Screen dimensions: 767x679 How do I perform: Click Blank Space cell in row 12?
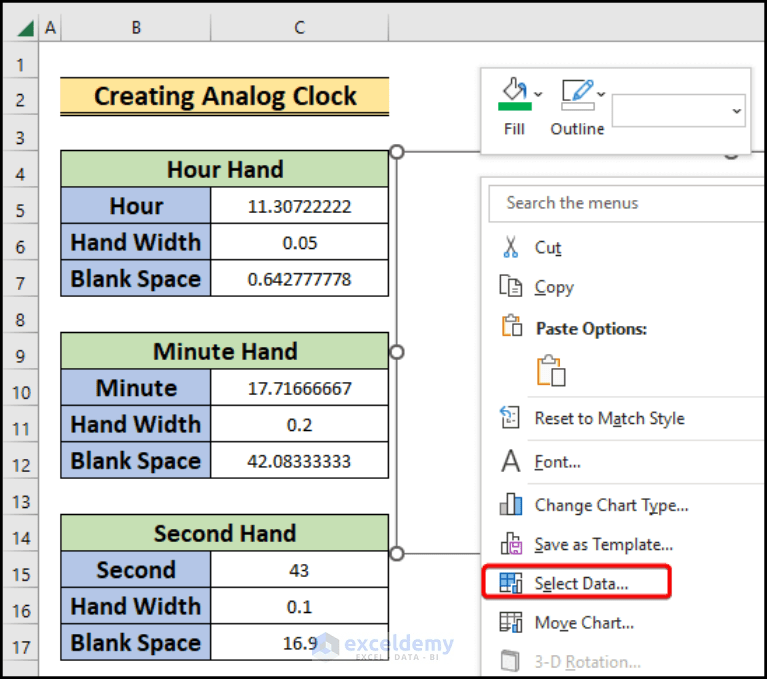tap(136, 460)
